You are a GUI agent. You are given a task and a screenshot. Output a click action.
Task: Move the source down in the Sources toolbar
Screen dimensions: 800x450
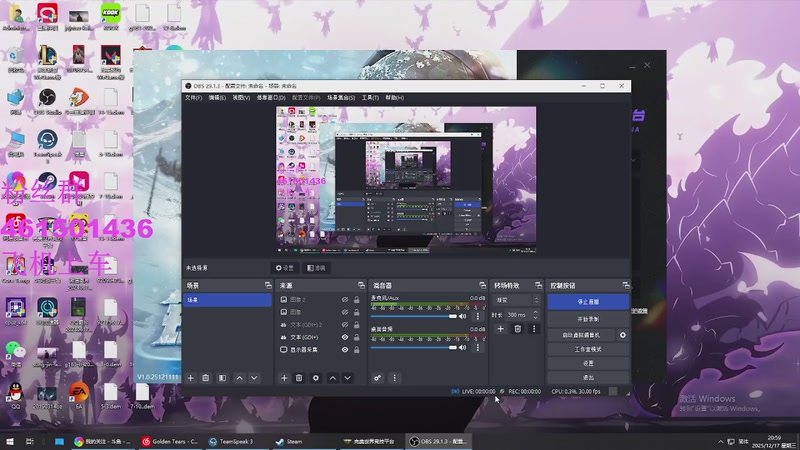pyautogui.click(x=347, y=378)
